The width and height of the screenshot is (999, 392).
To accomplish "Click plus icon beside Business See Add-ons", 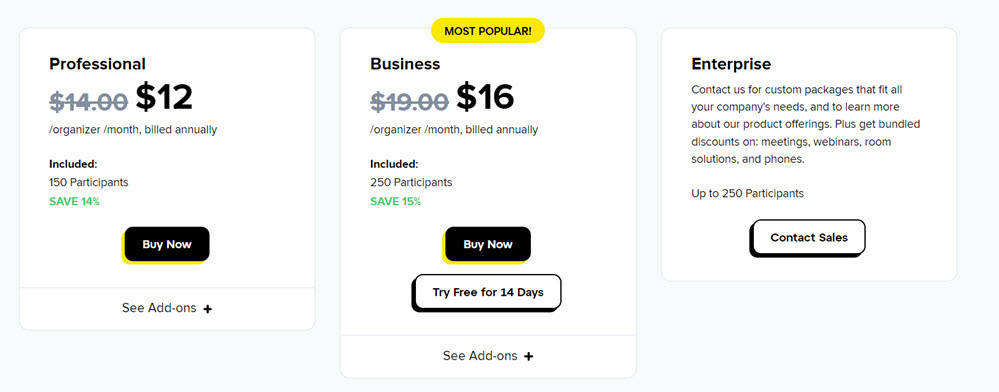I will [x=529, y=356].
